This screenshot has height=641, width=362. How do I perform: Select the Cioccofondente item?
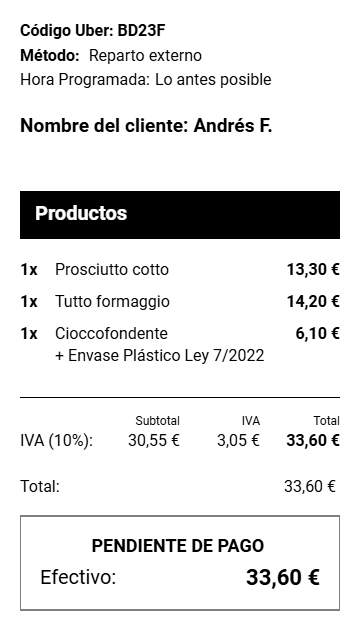pos(111,334)
